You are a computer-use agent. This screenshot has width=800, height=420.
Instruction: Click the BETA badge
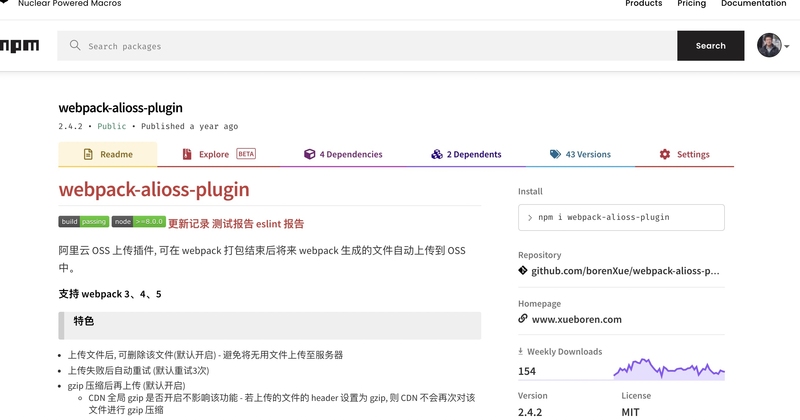tap(246, 154)
